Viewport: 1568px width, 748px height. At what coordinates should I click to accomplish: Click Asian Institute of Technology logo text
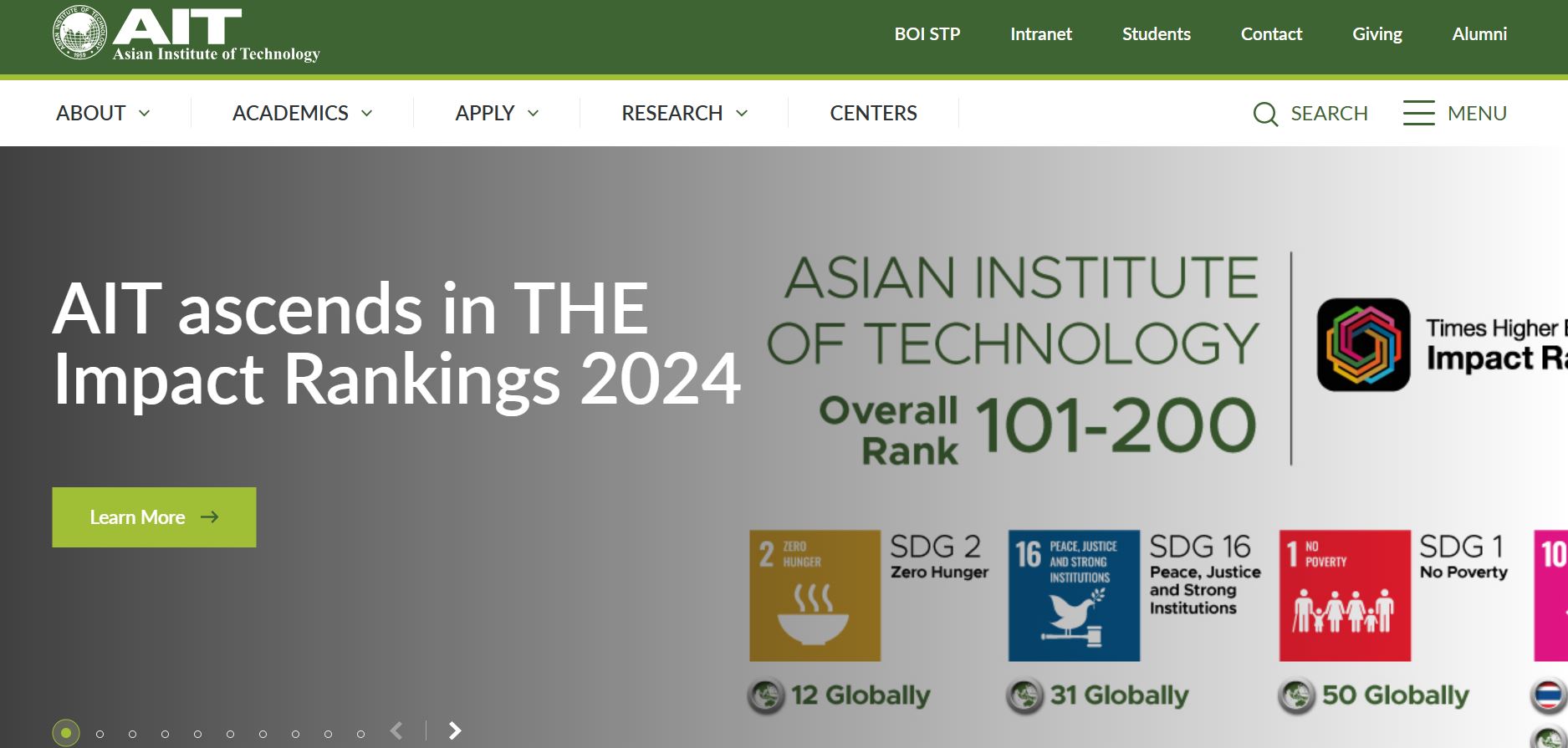(x=217, y=54)
